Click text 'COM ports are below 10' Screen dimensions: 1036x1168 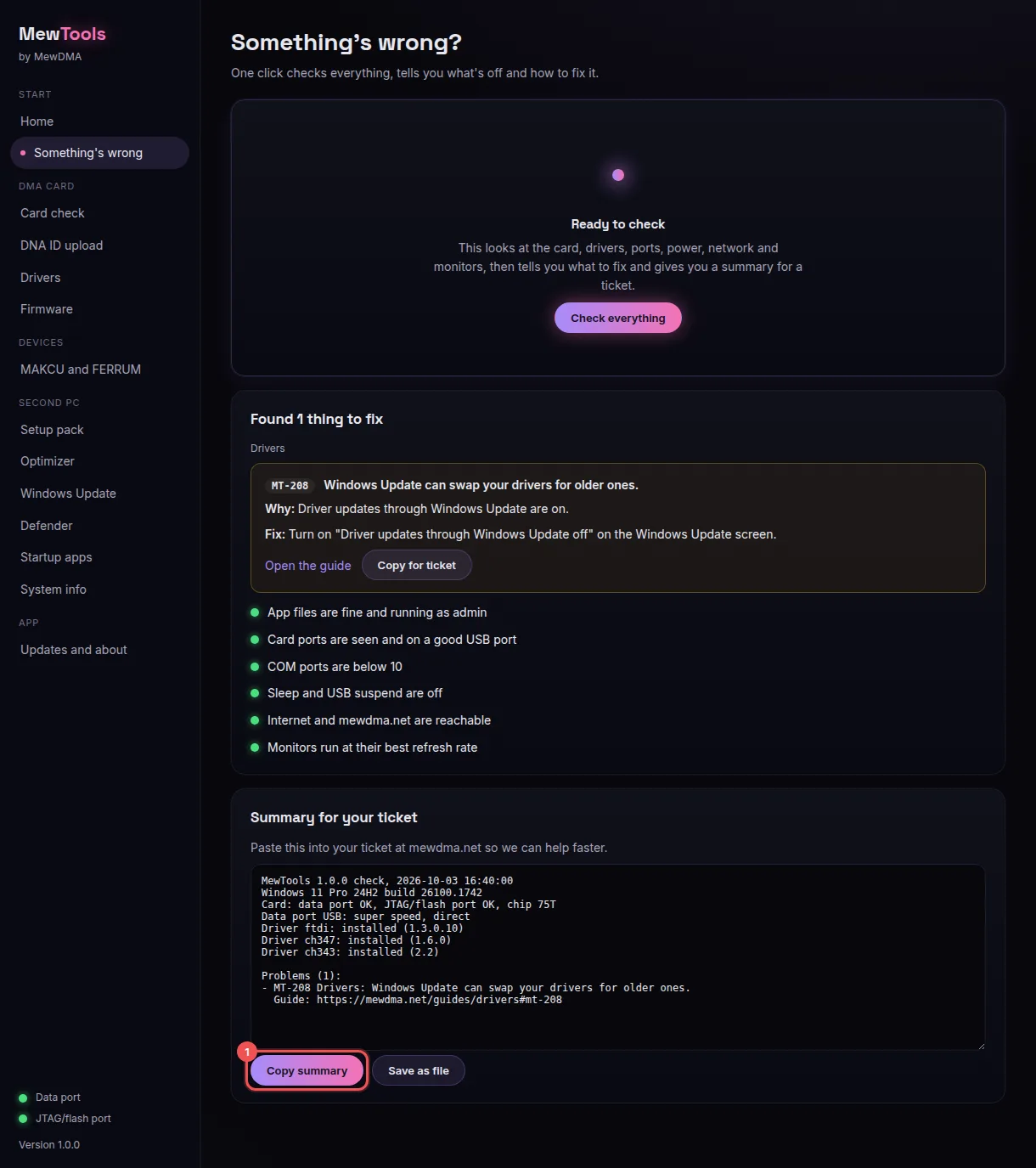(335, 667)
